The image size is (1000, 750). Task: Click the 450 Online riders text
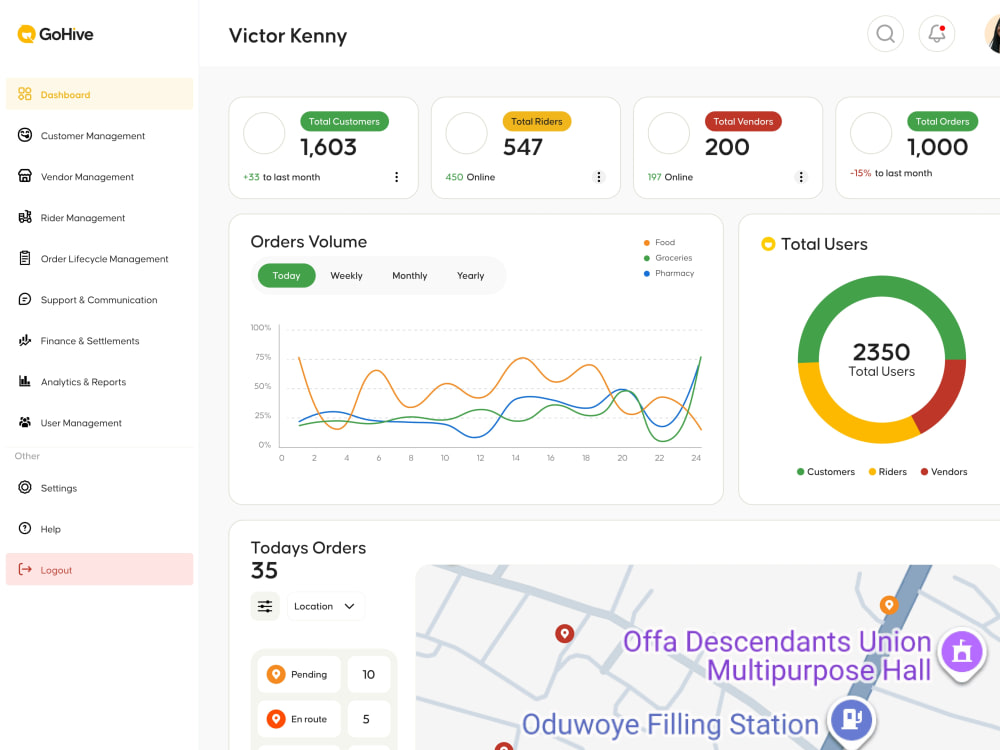(470, 177)
